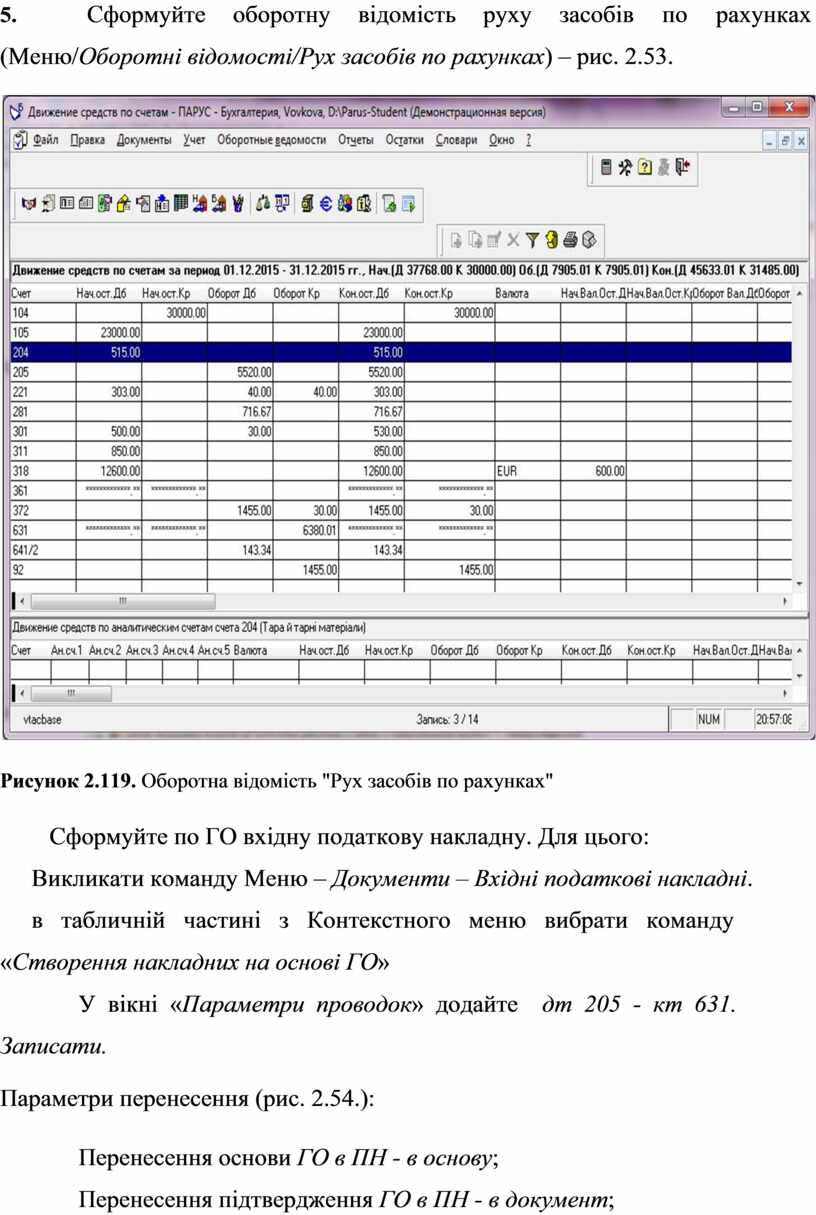Select the account 311 row

click(x=400, y=452)
